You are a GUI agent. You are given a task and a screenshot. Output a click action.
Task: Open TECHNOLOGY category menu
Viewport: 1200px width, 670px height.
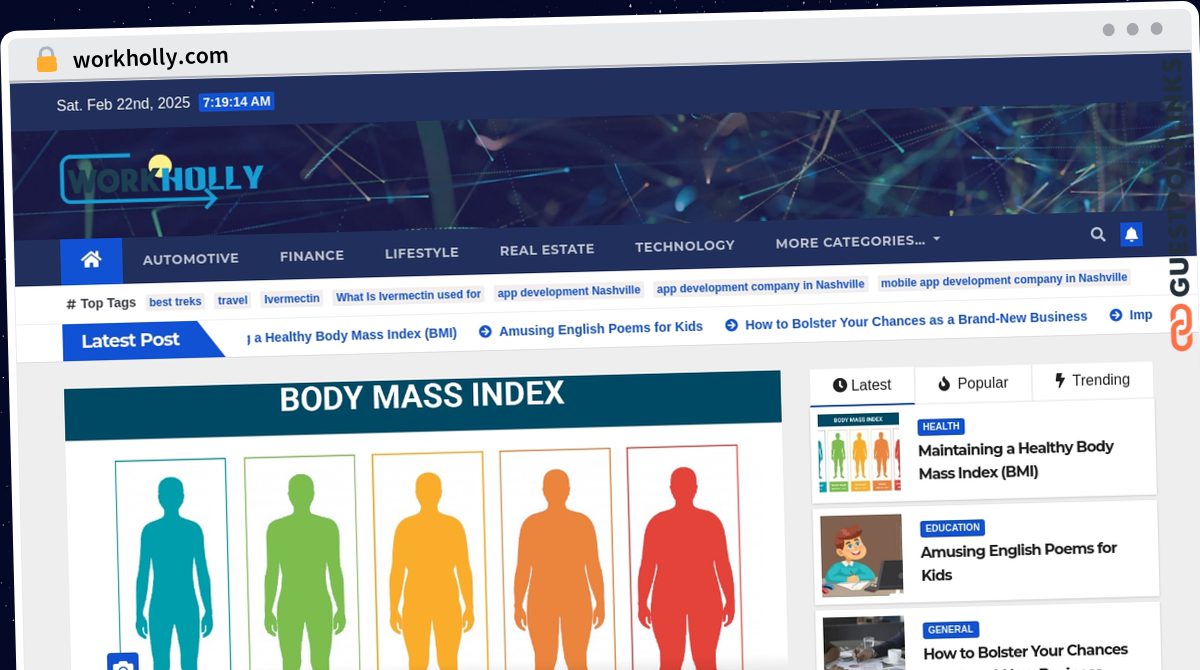click(x=685, y=246)
